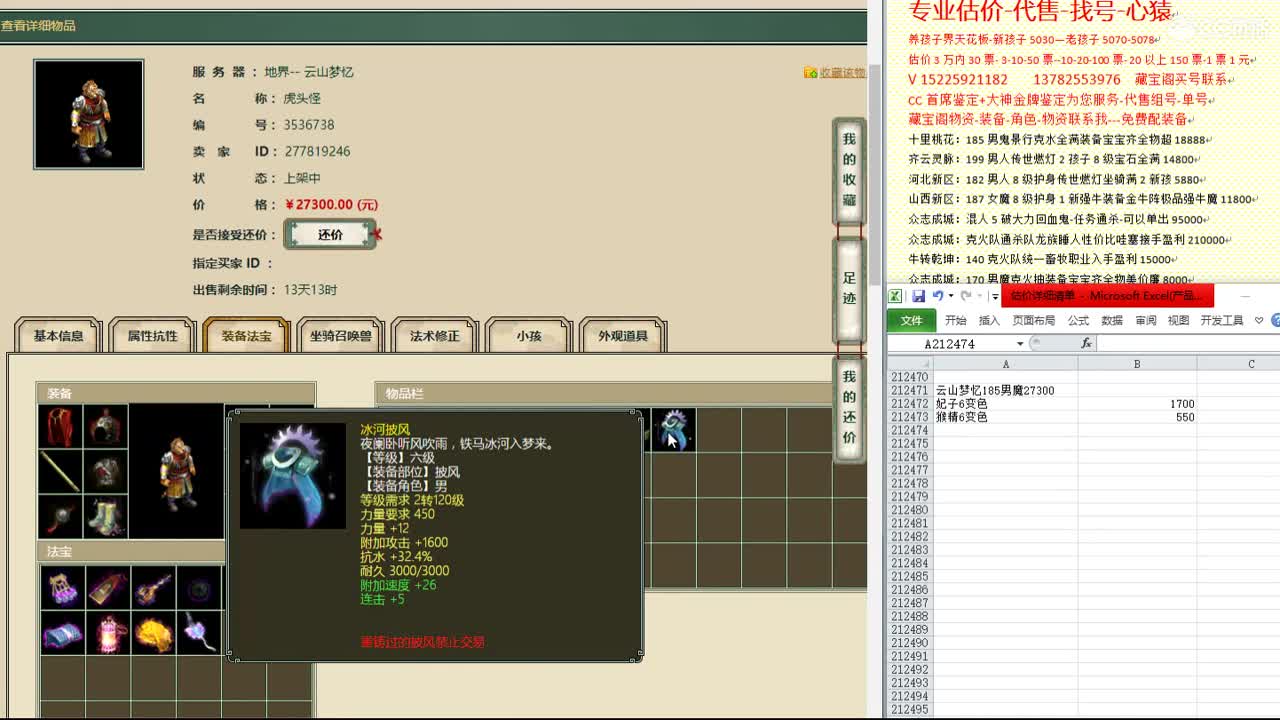Switch to the 坐骑召唤兽 tab
The height and width of the screenshot is (720, 1280).
coord(340,336)
